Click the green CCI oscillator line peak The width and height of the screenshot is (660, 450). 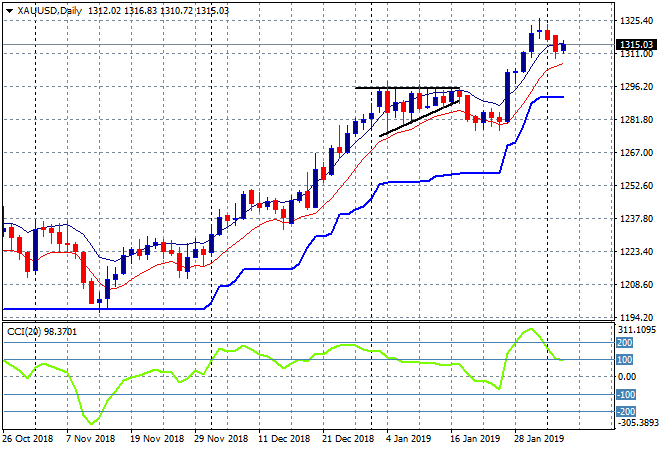pos(530,329)
